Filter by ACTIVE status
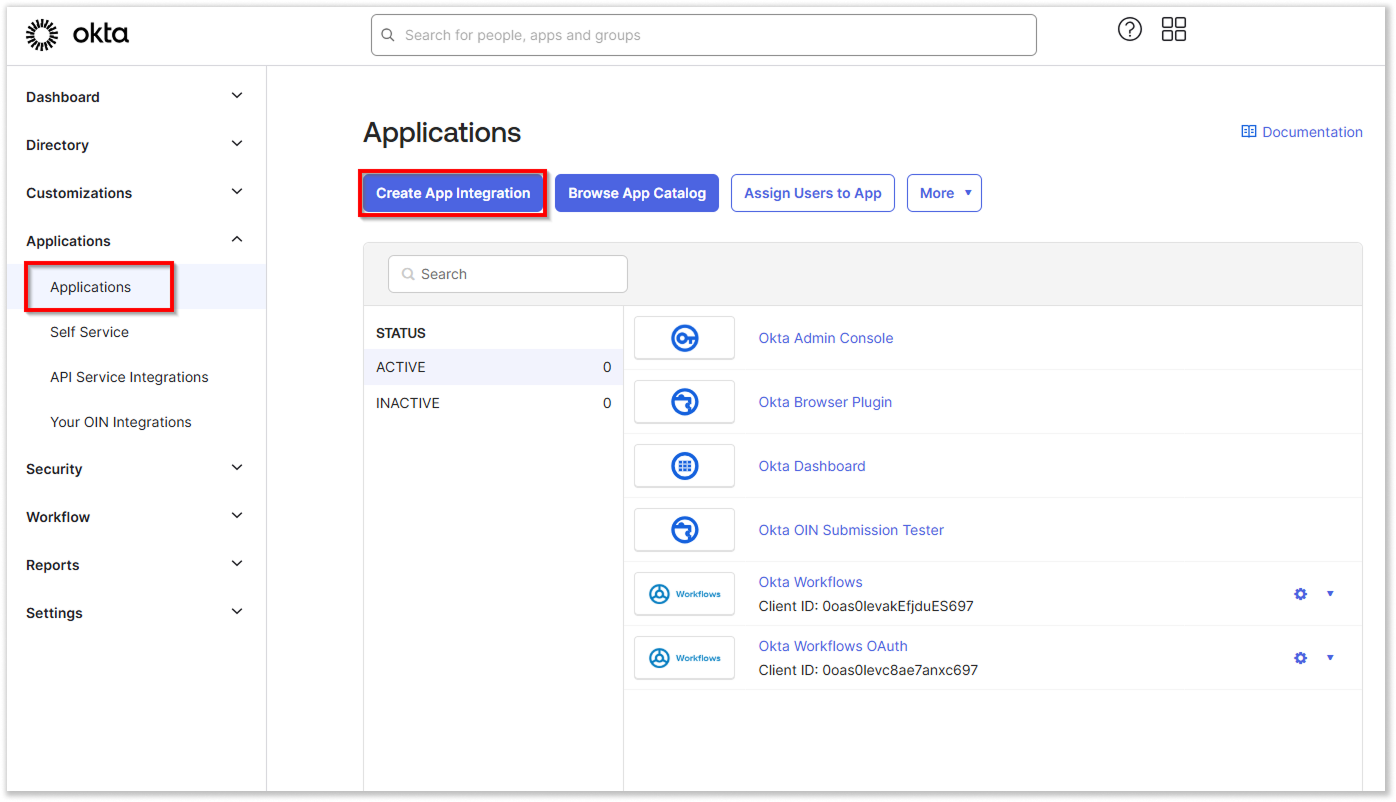This screenshot has height=802, width=1396. tap(493, 367)
